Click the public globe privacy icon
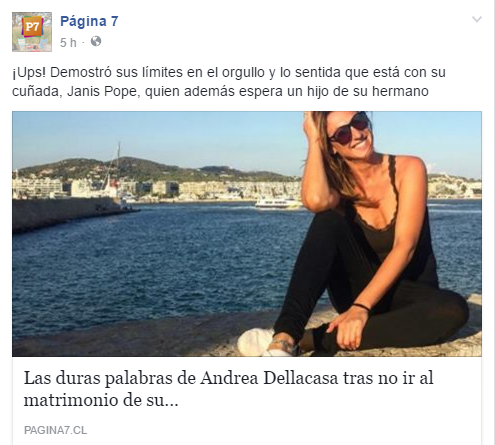495x445 pixels. 96,42
